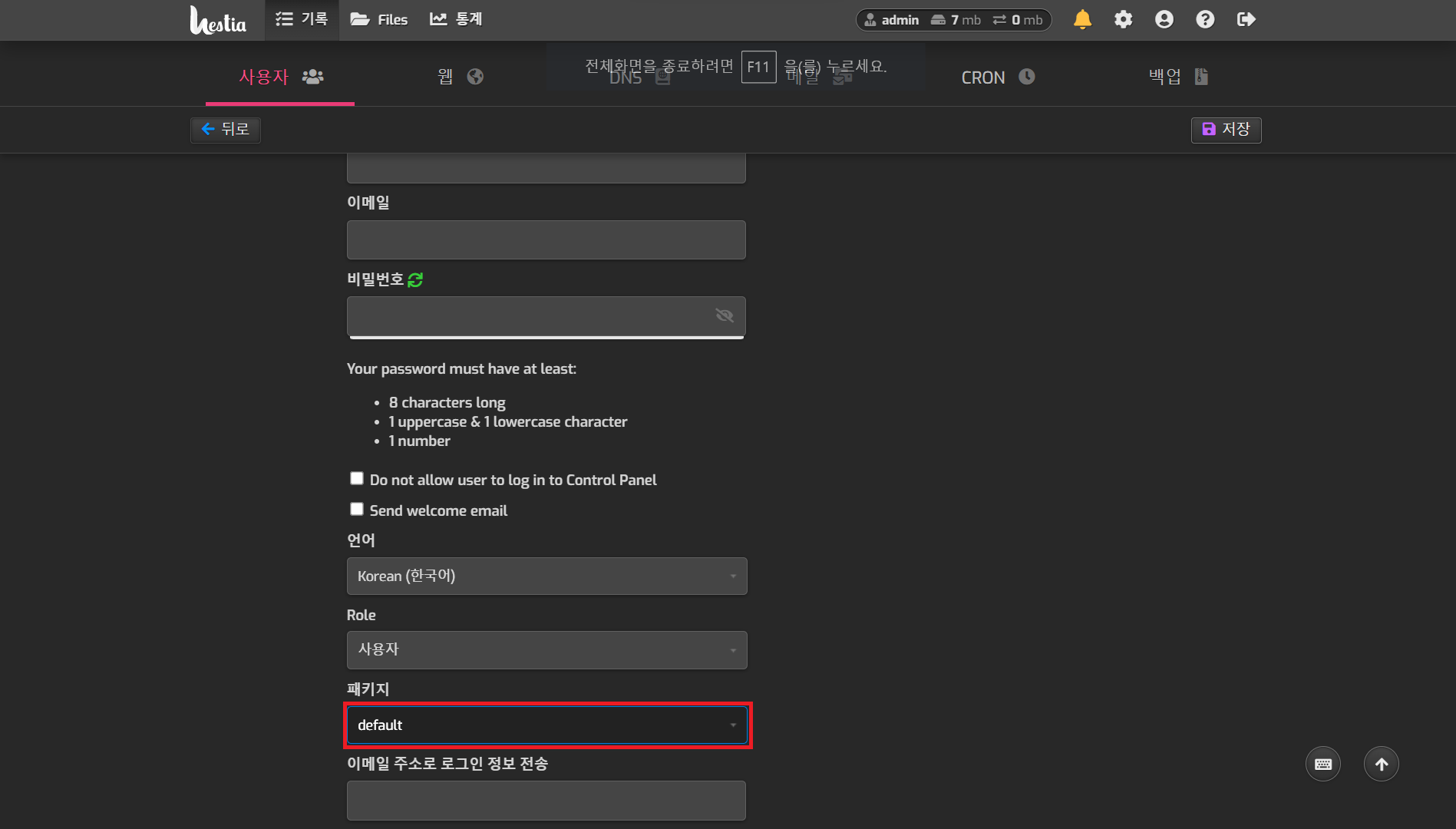Click the 이메일 input field
The image size is (1456, 829).
click(x=546, y=239)
